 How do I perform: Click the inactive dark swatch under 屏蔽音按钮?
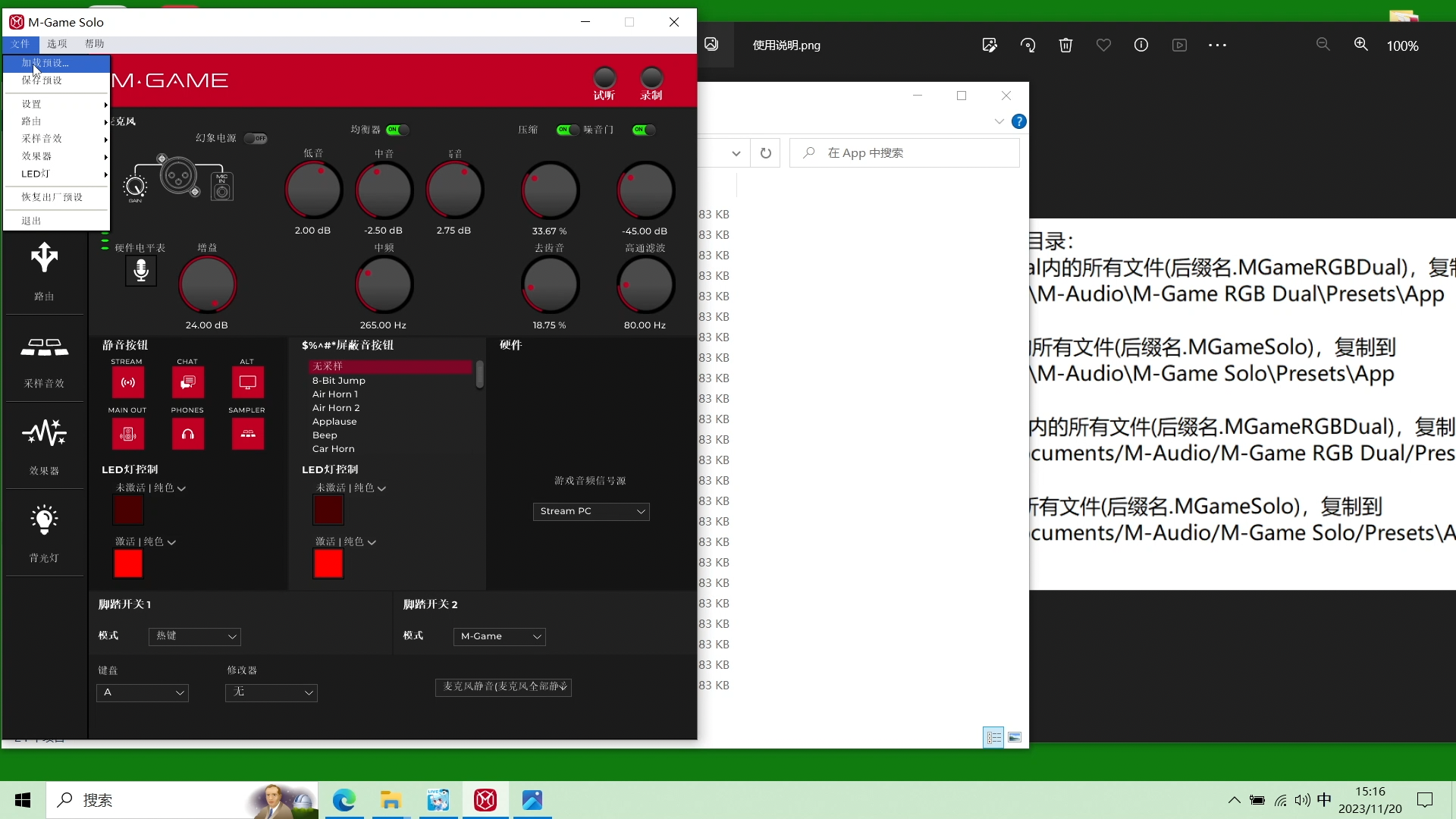tap(328, 510)
